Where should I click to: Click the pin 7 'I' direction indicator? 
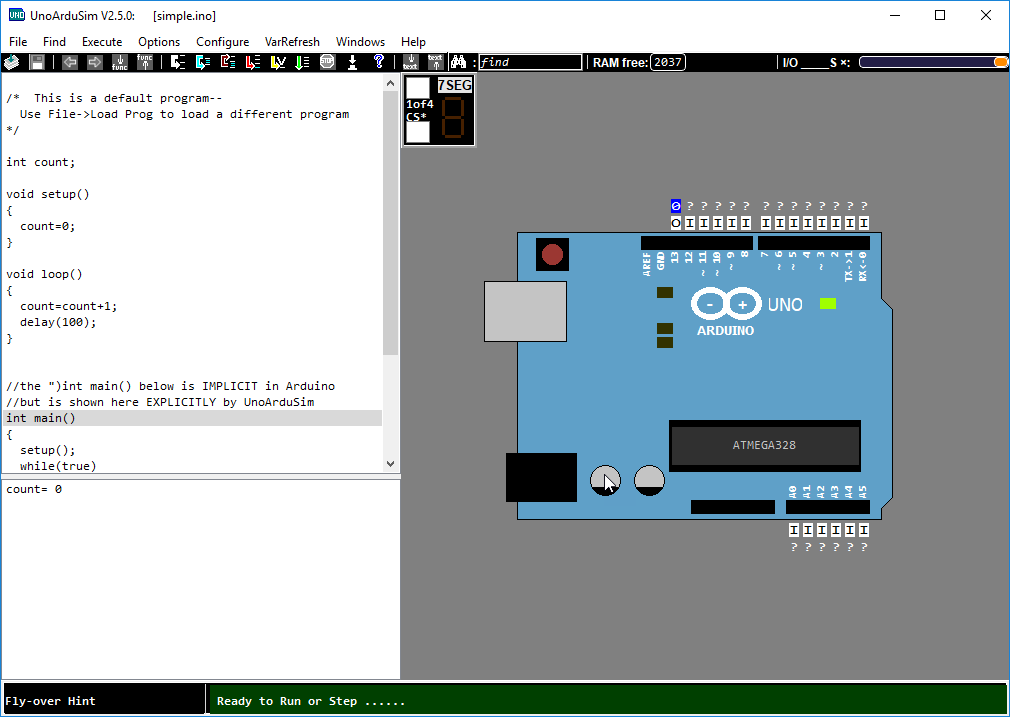tap(765, 223)
